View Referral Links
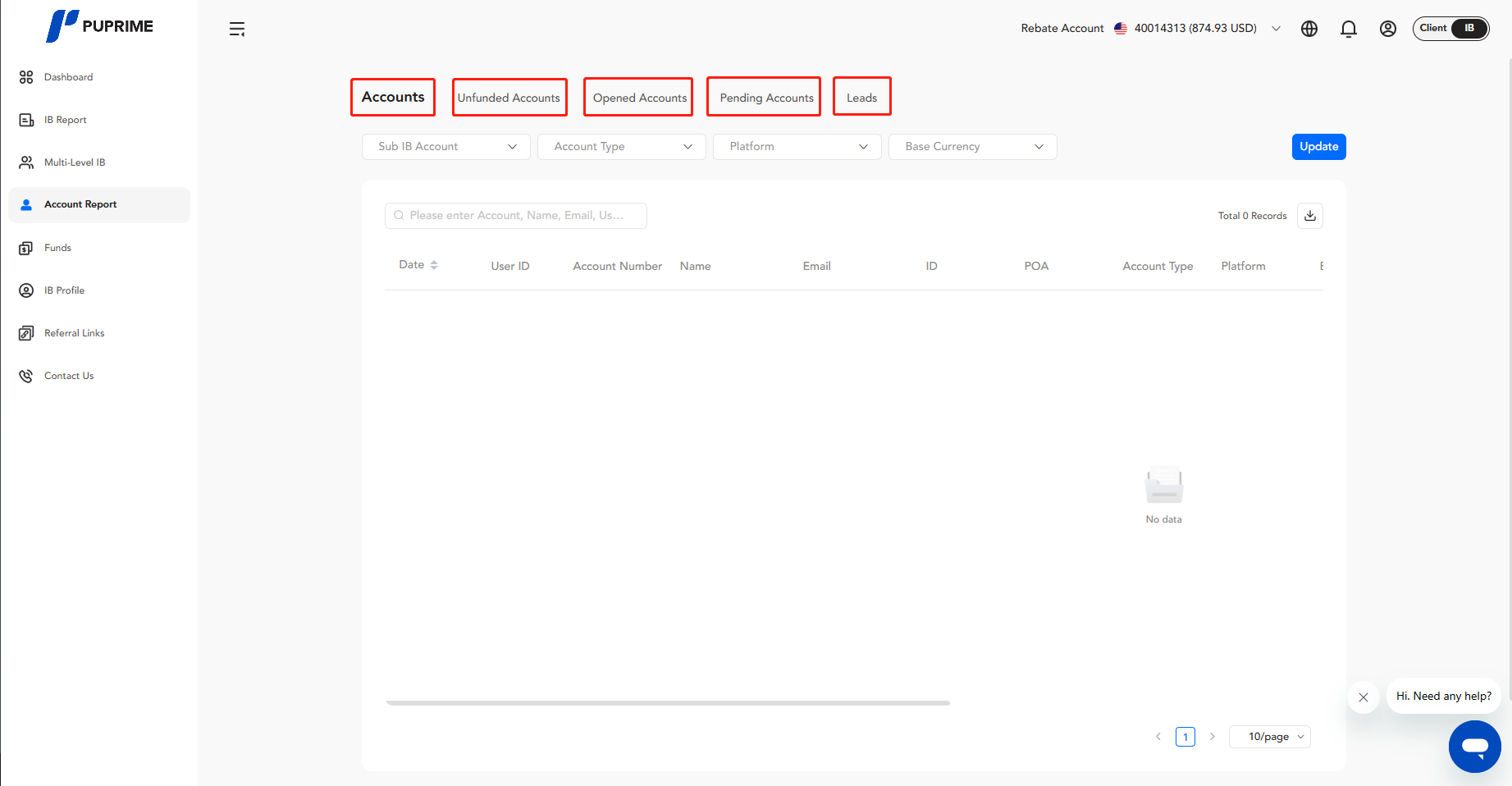This screenshot has width=1512, height=786. [74, 332]
